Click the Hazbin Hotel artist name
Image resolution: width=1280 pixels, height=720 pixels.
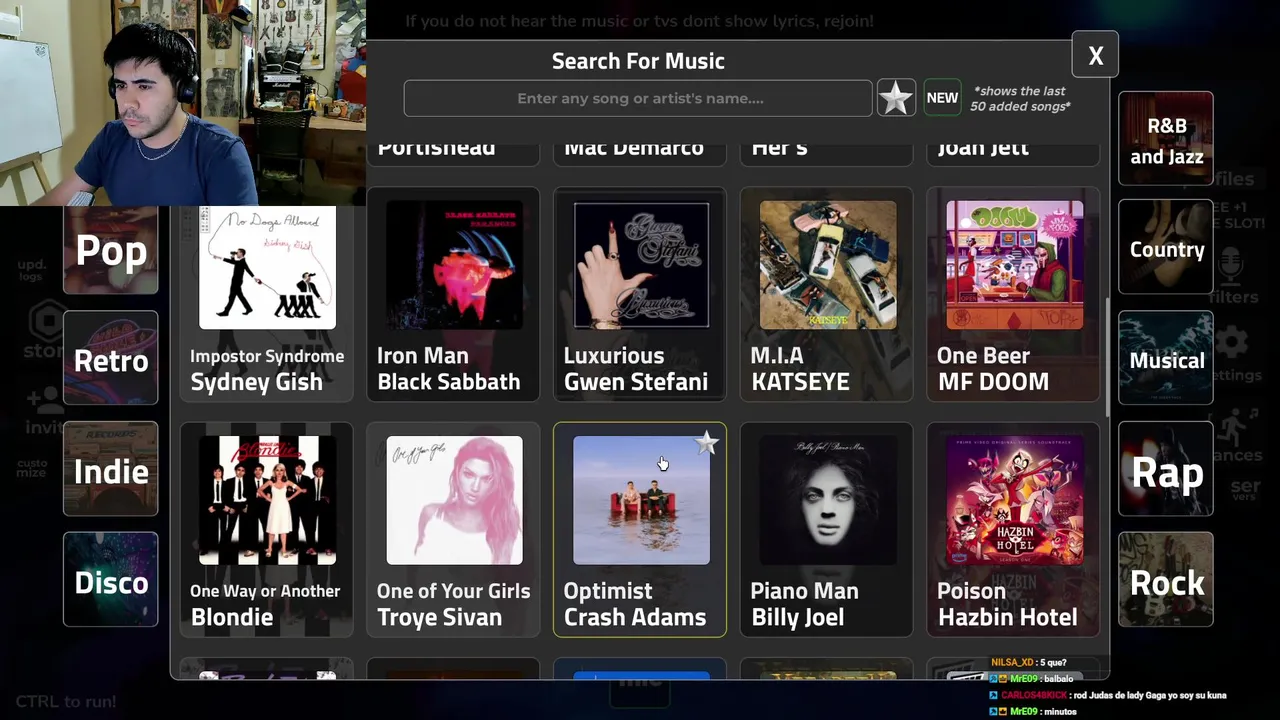click(1007, 617)
